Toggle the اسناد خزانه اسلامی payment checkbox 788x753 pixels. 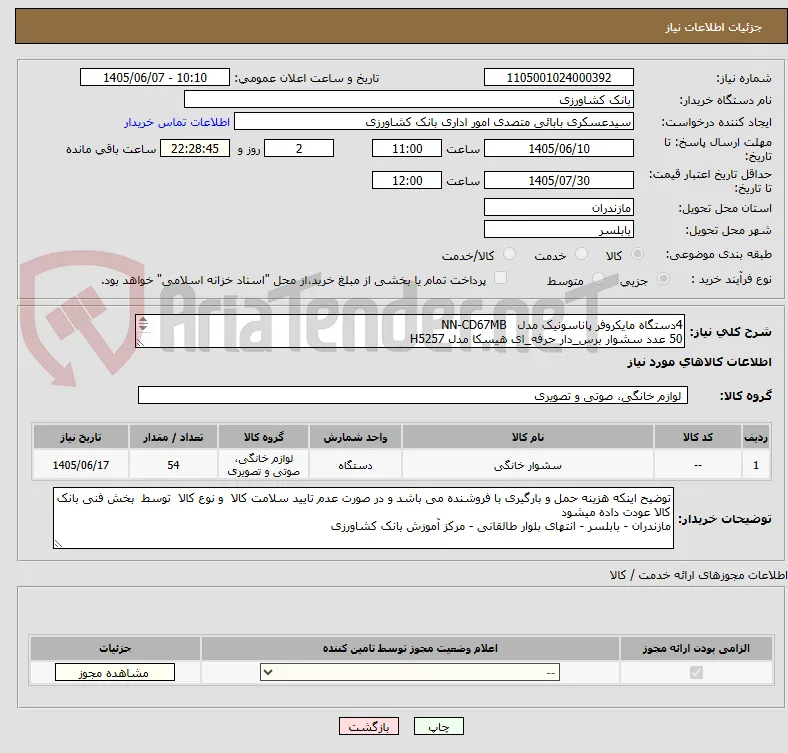pyautogui.click(x=501, y=278)
